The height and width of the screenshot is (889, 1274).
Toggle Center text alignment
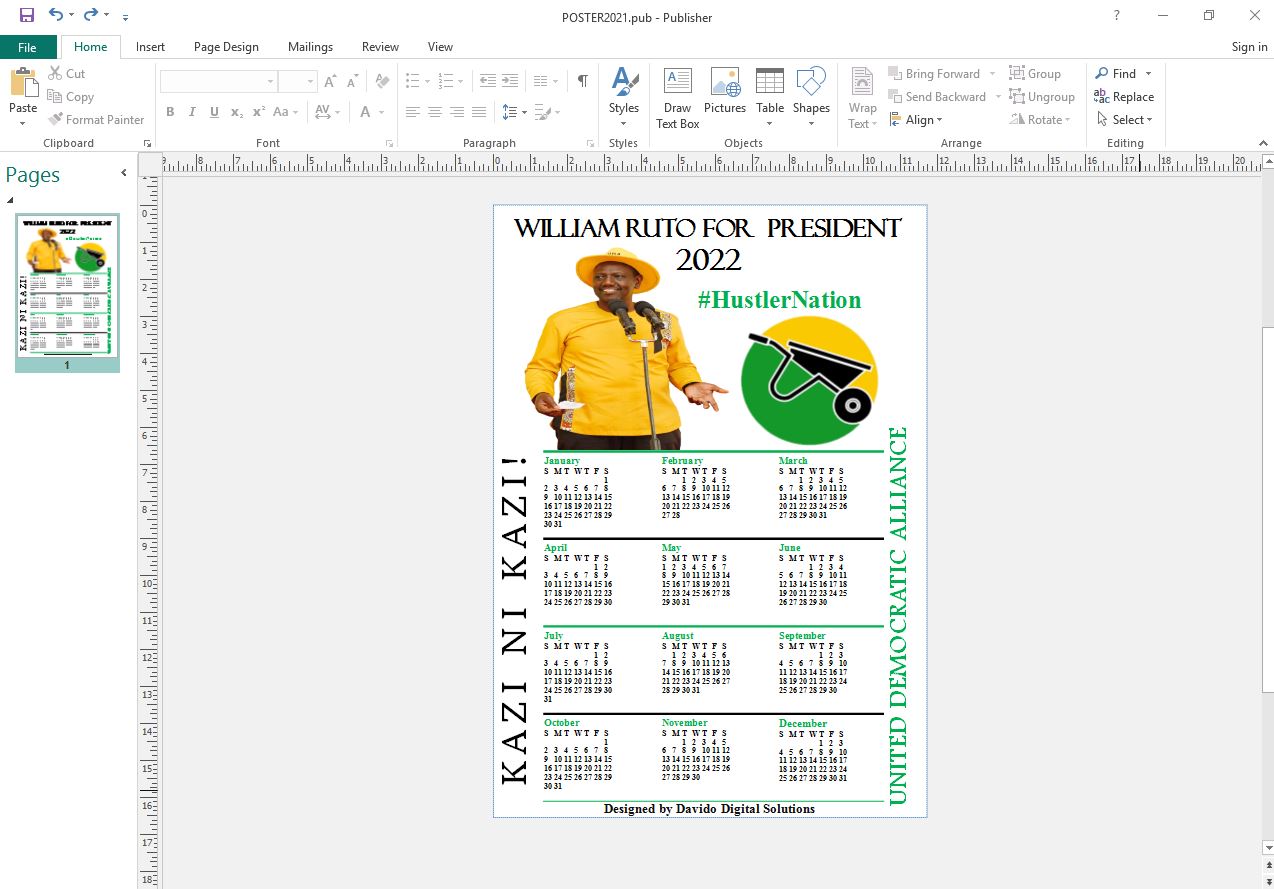click(x=435, y=112)
